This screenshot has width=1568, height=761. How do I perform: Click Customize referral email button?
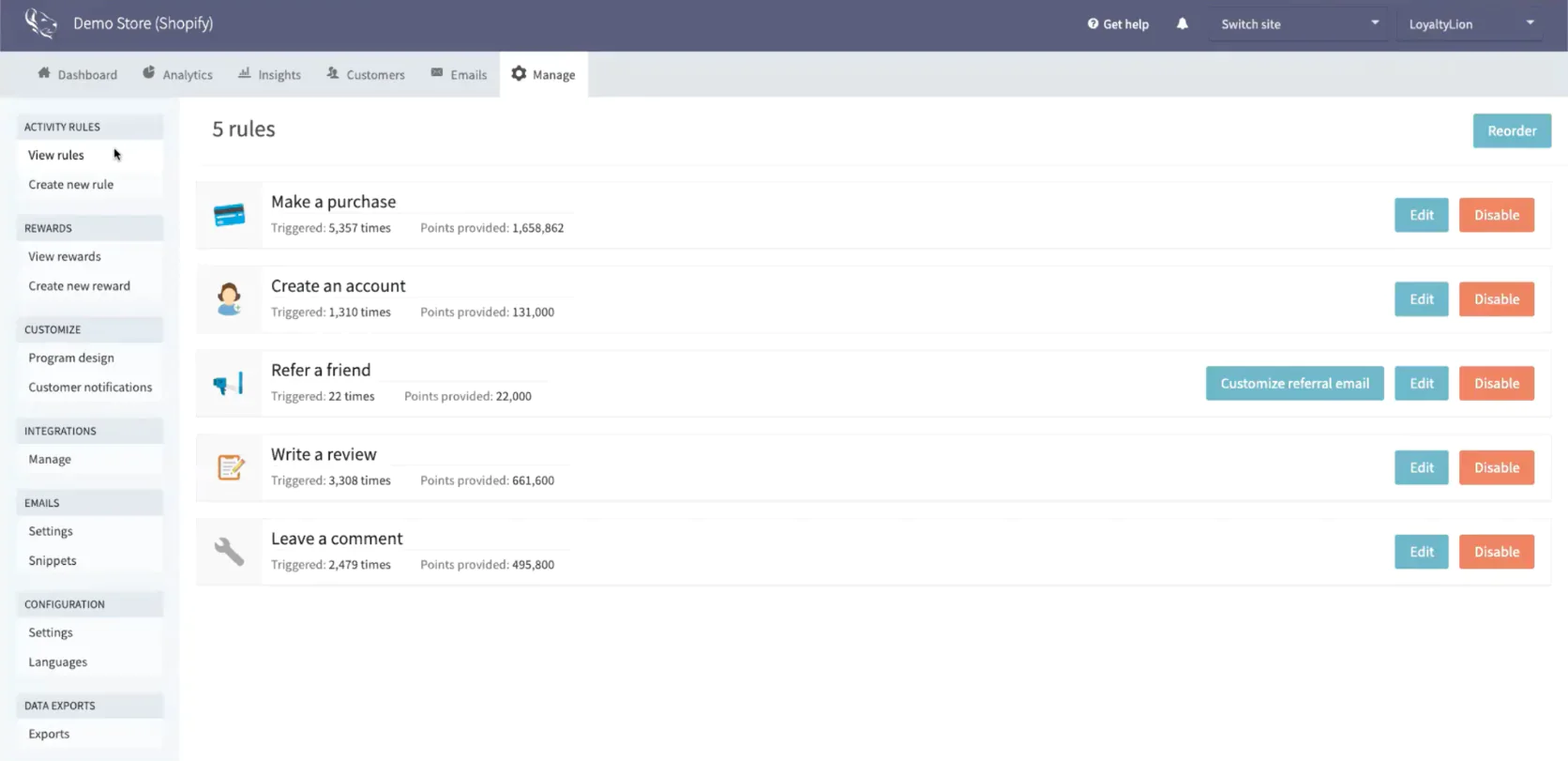[x=1294, y=384]
